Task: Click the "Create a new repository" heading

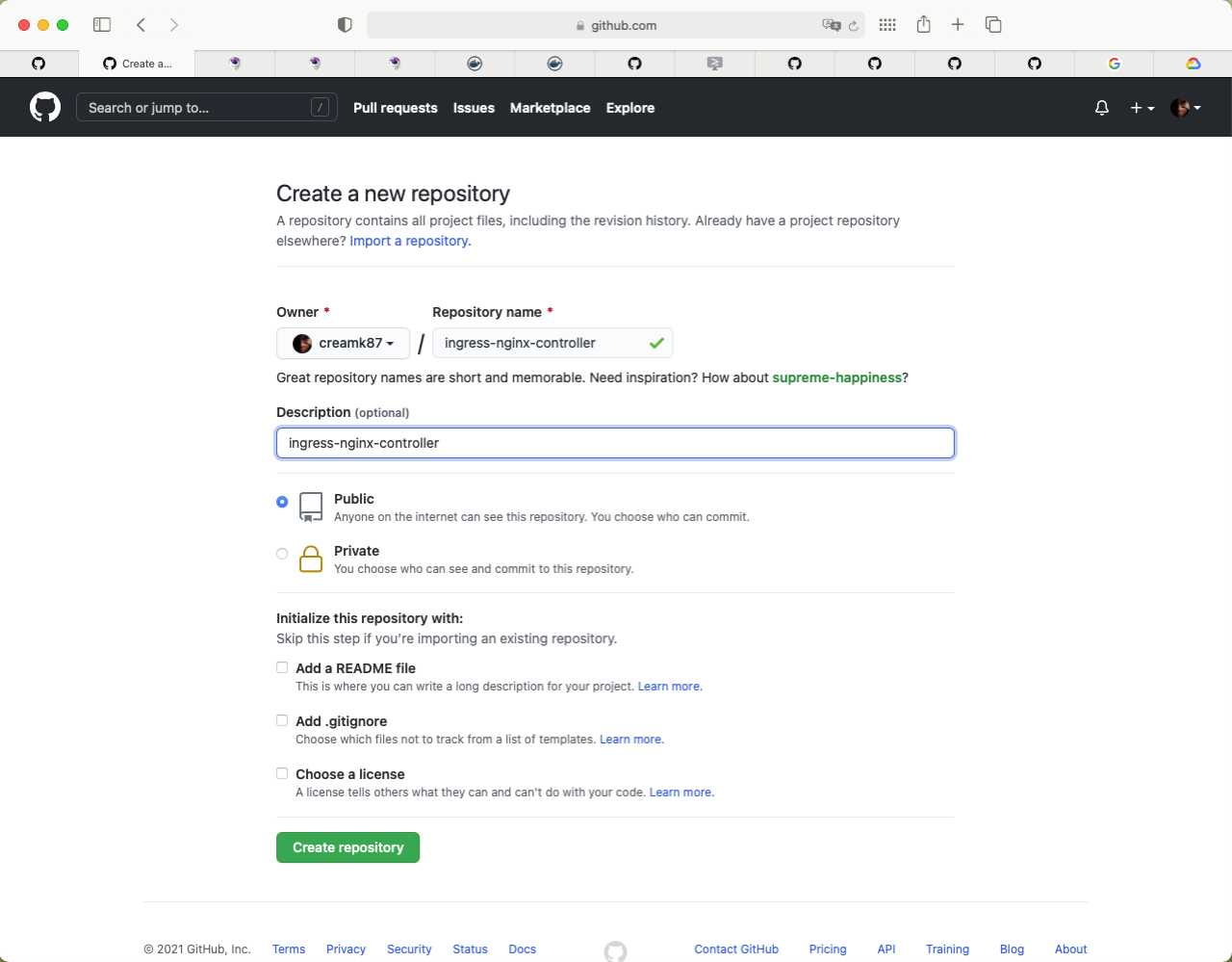Action: click(393, 194)
